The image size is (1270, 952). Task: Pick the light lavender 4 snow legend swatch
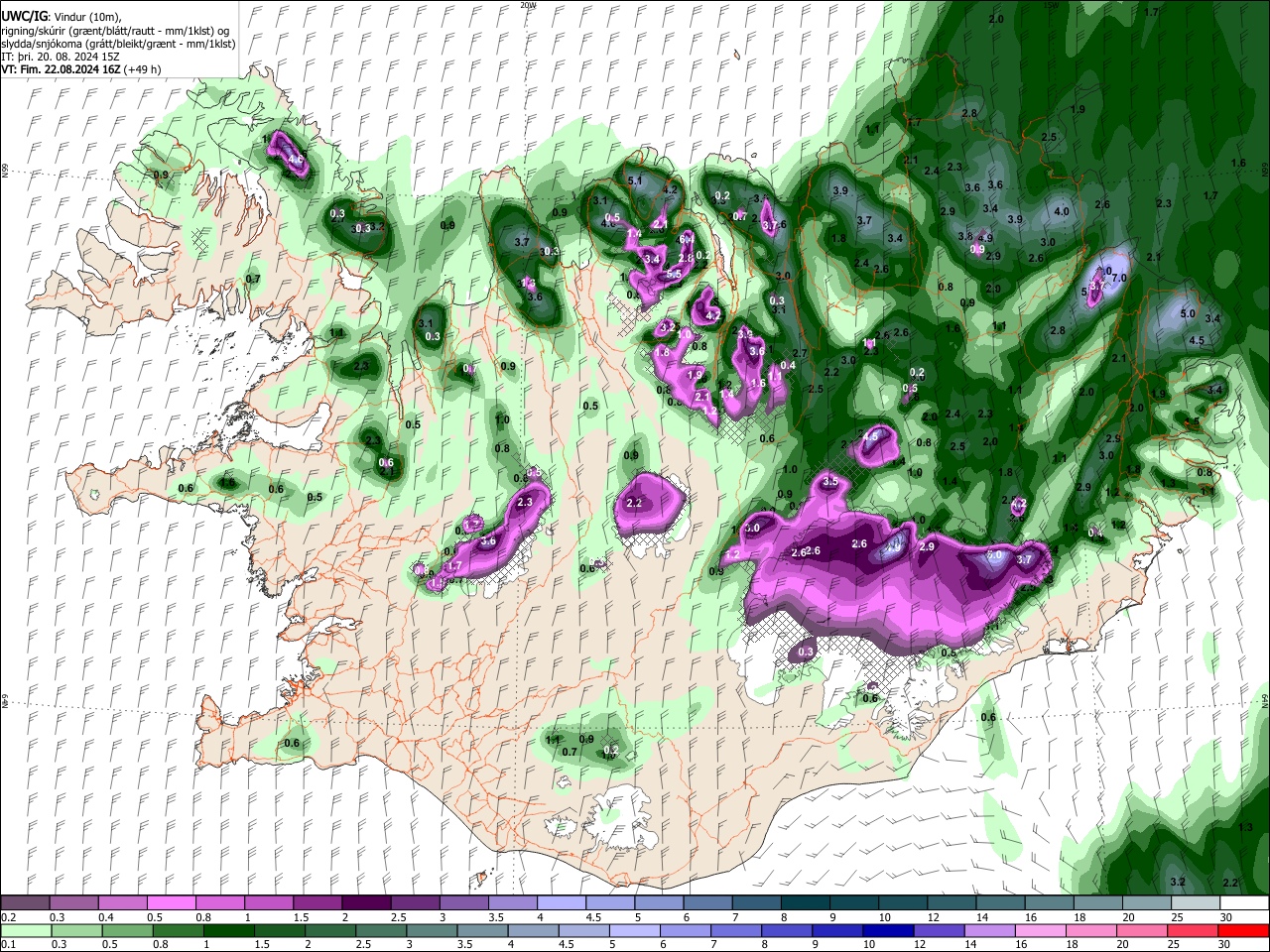(561, 903)
